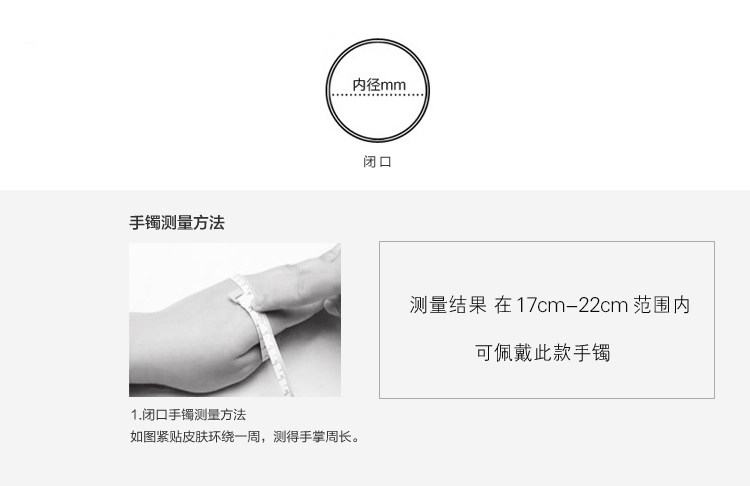Click the 内径mm label inside circle
Viewport: 750px width, 486px height.
(379, 85)
